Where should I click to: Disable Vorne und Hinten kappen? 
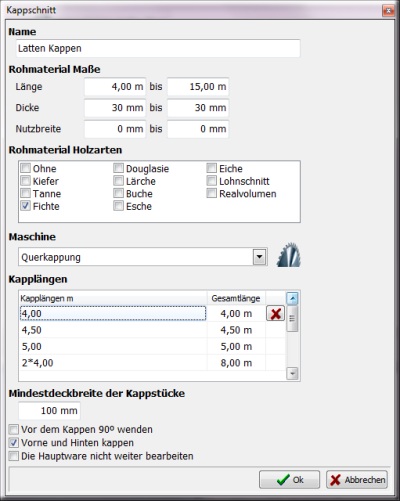(14, 443)
